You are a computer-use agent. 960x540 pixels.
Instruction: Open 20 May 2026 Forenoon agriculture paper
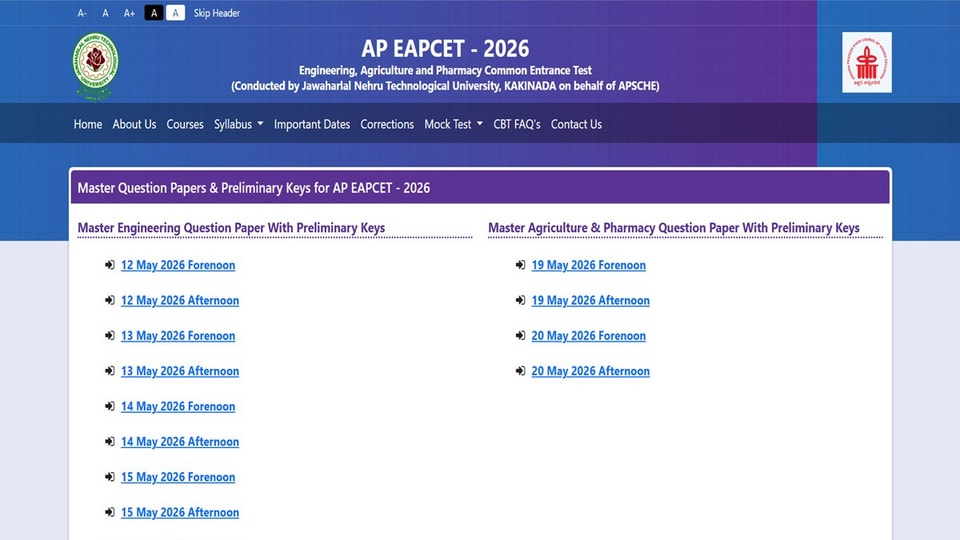[x=588, y=336]
